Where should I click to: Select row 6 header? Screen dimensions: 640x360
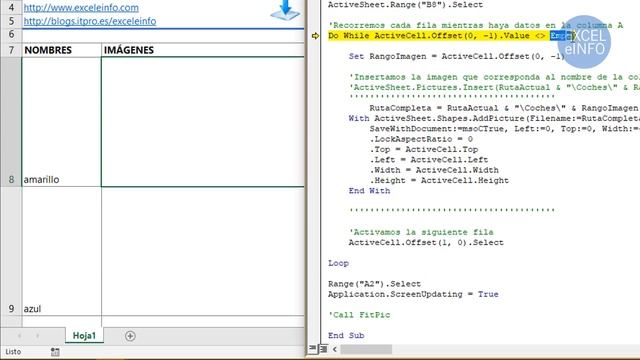click(x=11, y=34)
